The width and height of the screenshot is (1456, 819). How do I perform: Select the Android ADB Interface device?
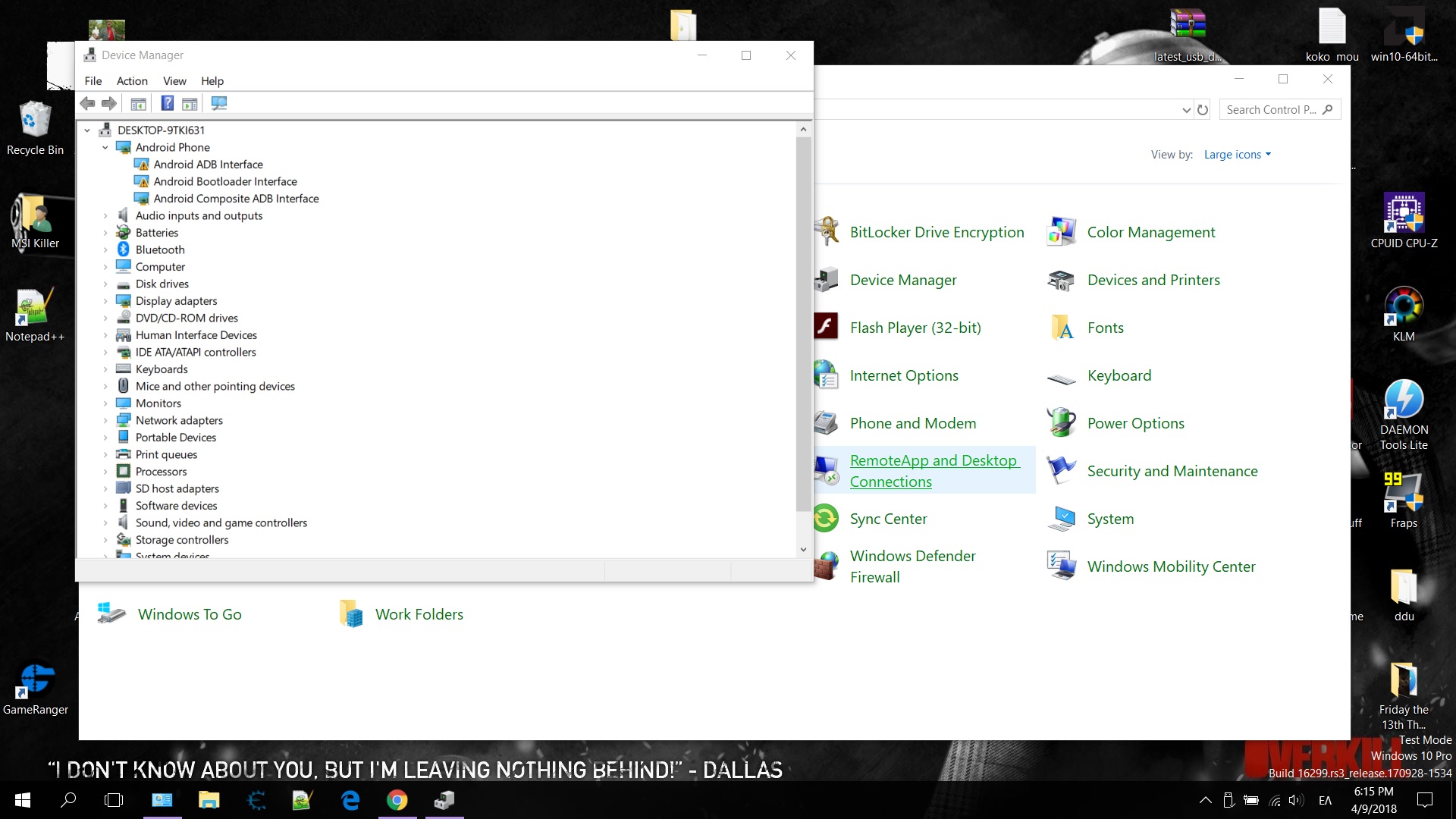click(208, 165)
